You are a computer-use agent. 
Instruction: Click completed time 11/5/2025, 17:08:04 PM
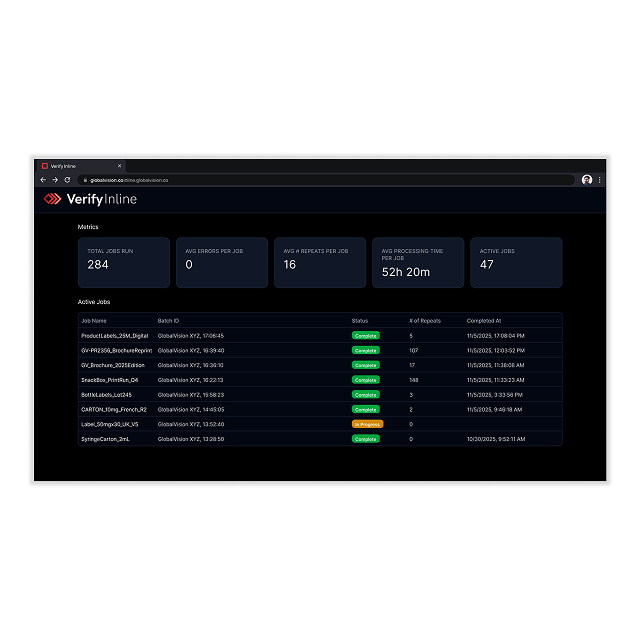coord(496,336)
